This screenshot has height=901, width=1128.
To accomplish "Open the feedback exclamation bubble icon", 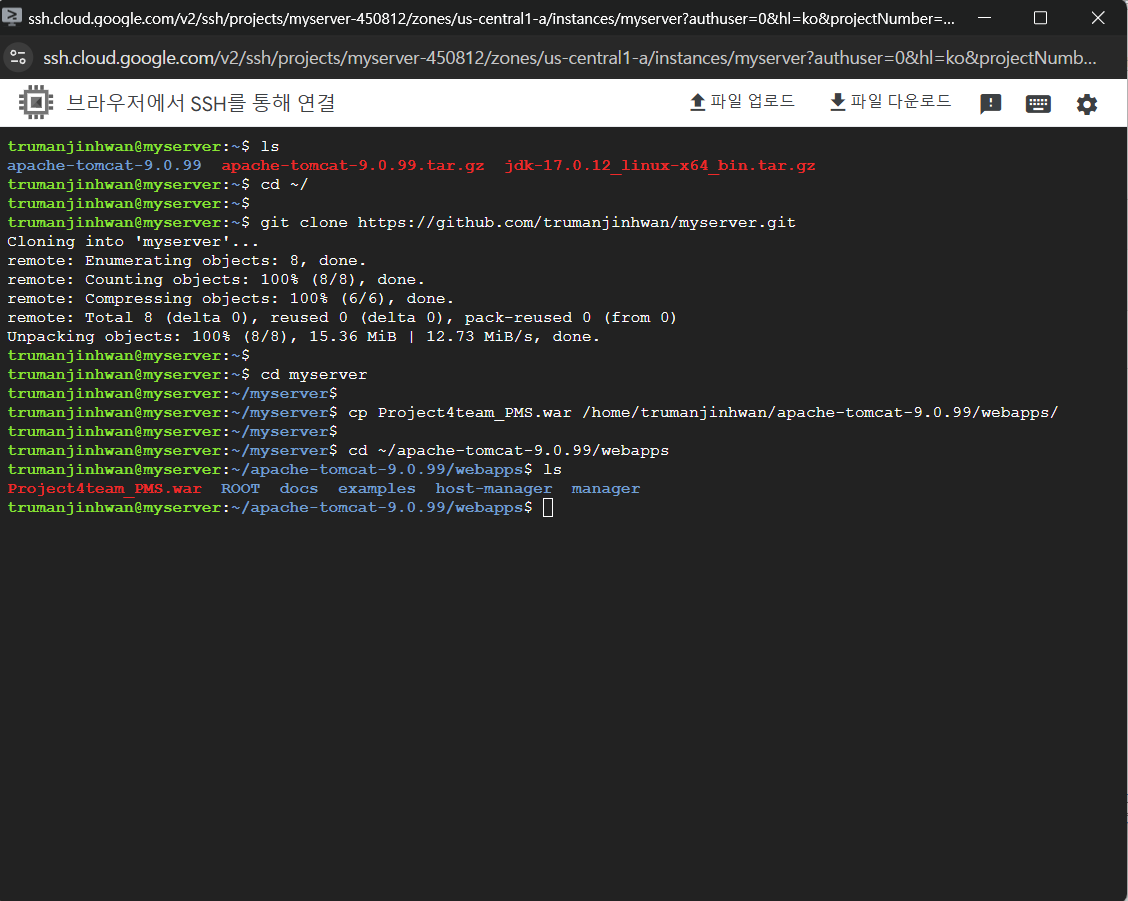I will 990,104.
